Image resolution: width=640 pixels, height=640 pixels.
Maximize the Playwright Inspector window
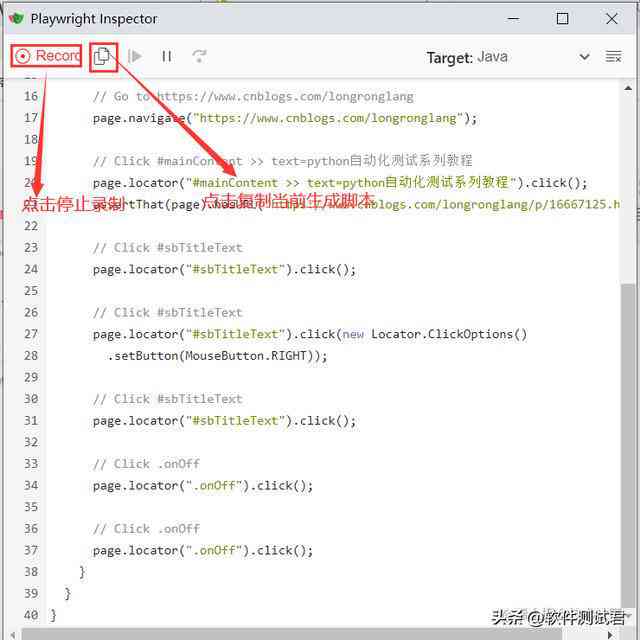[x=562, y=18]
